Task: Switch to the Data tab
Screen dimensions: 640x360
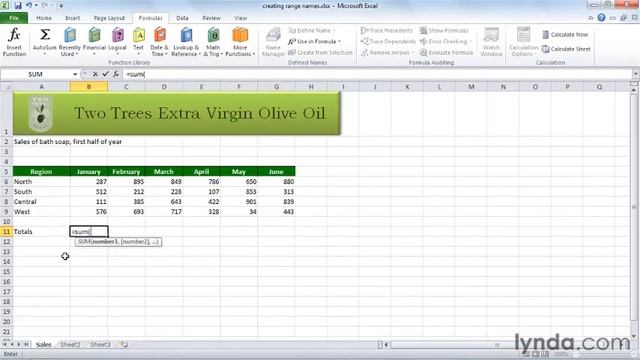Action: (x=182, y=18)
